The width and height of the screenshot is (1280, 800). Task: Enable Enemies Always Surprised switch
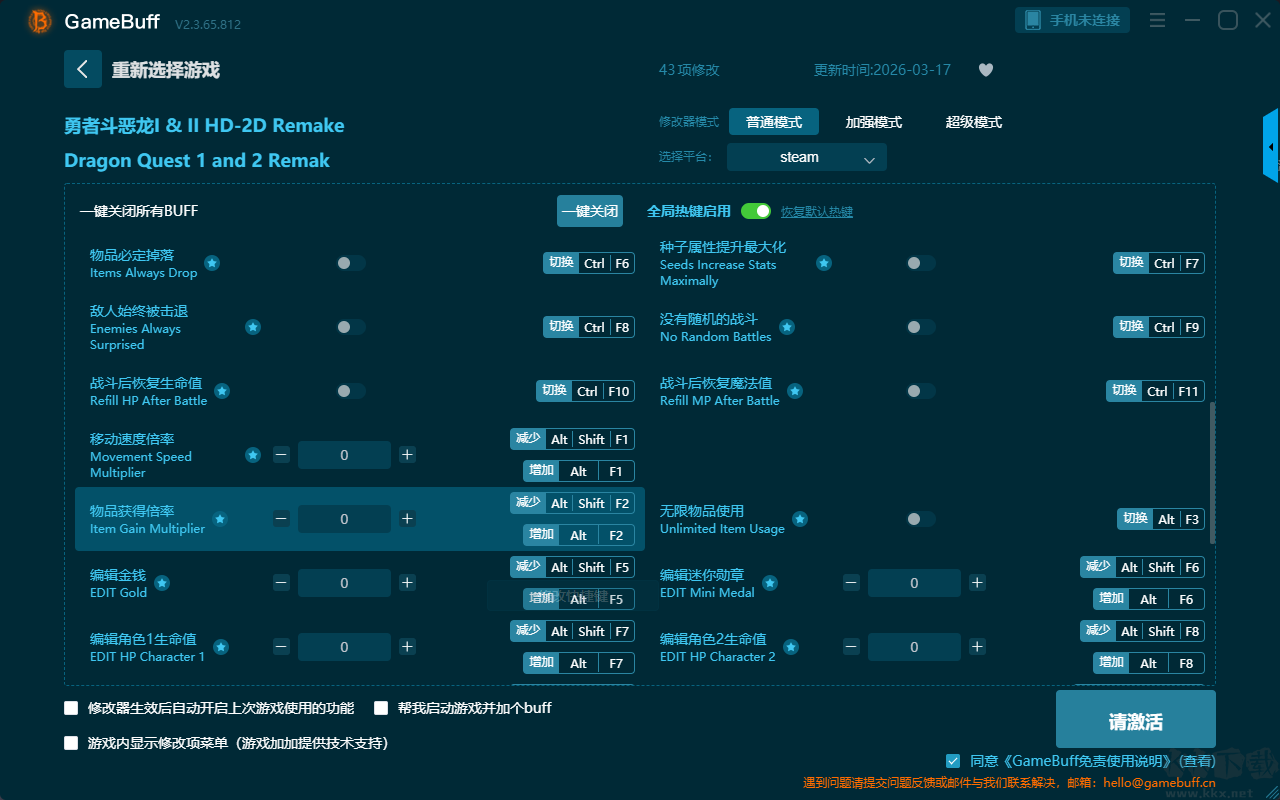(x=351, y=327)
